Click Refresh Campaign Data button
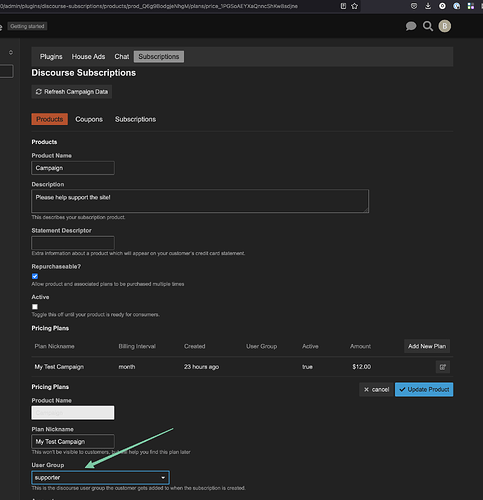Viewport: 483px width, 500px height. coord(72,92)
